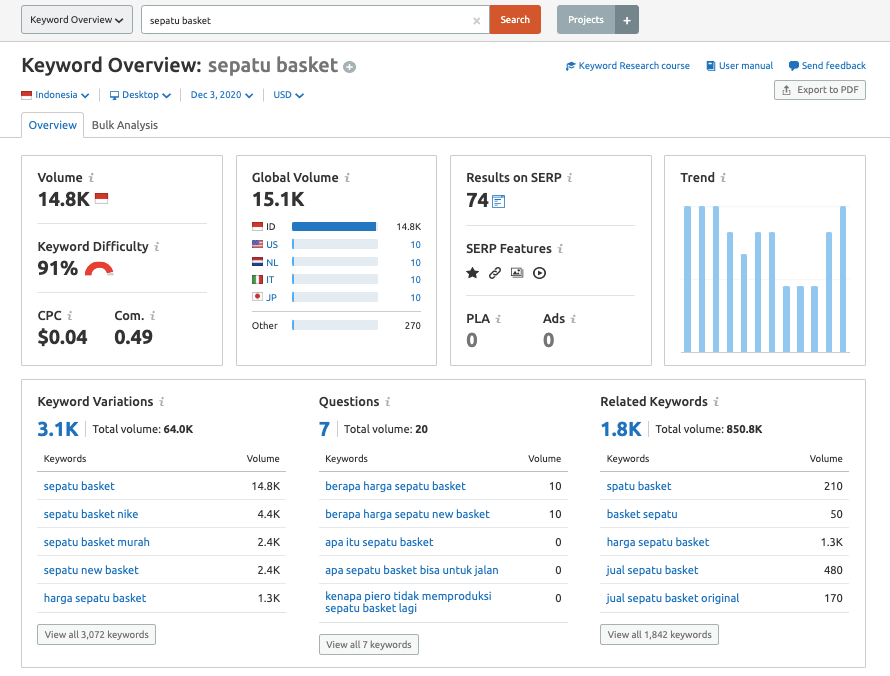This screenshot has width=890, height=676.
Task: Open Keyword Research course link
Action: tap(628, 66)
